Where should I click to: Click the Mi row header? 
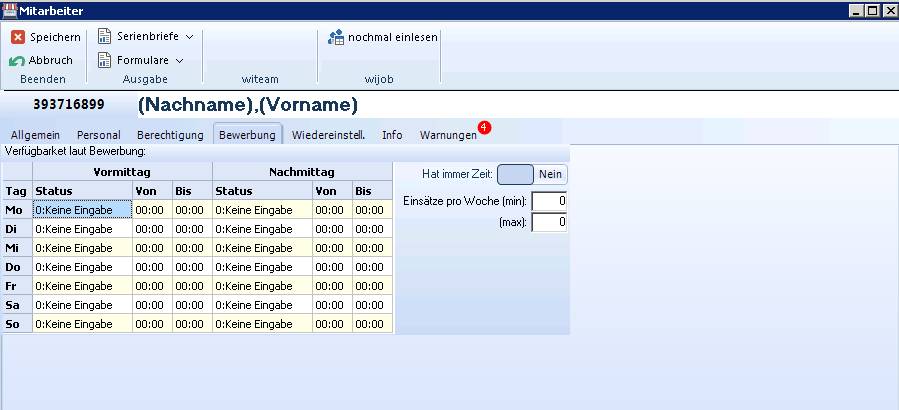[18, 248]
